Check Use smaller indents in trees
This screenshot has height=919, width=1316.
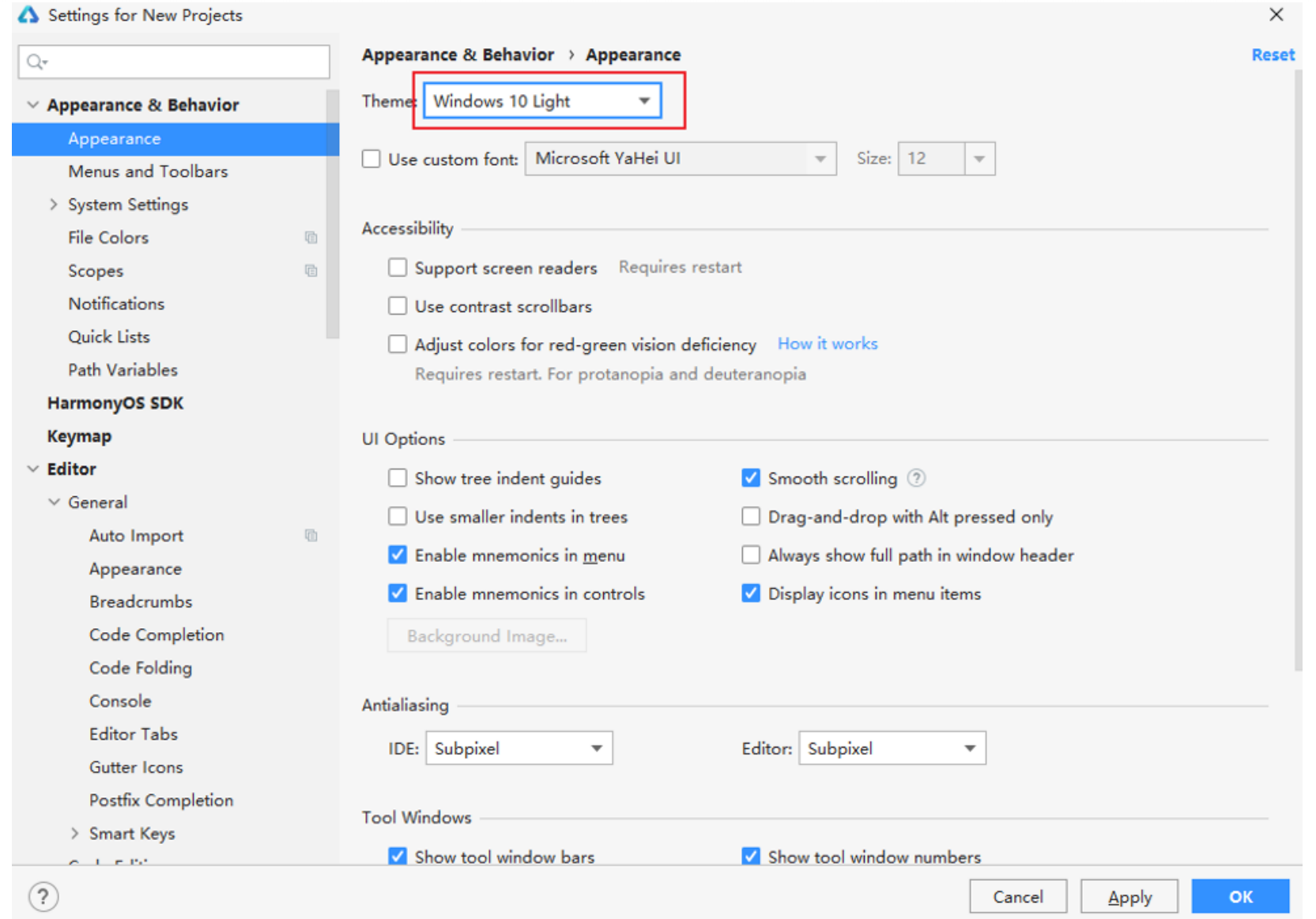398,516
